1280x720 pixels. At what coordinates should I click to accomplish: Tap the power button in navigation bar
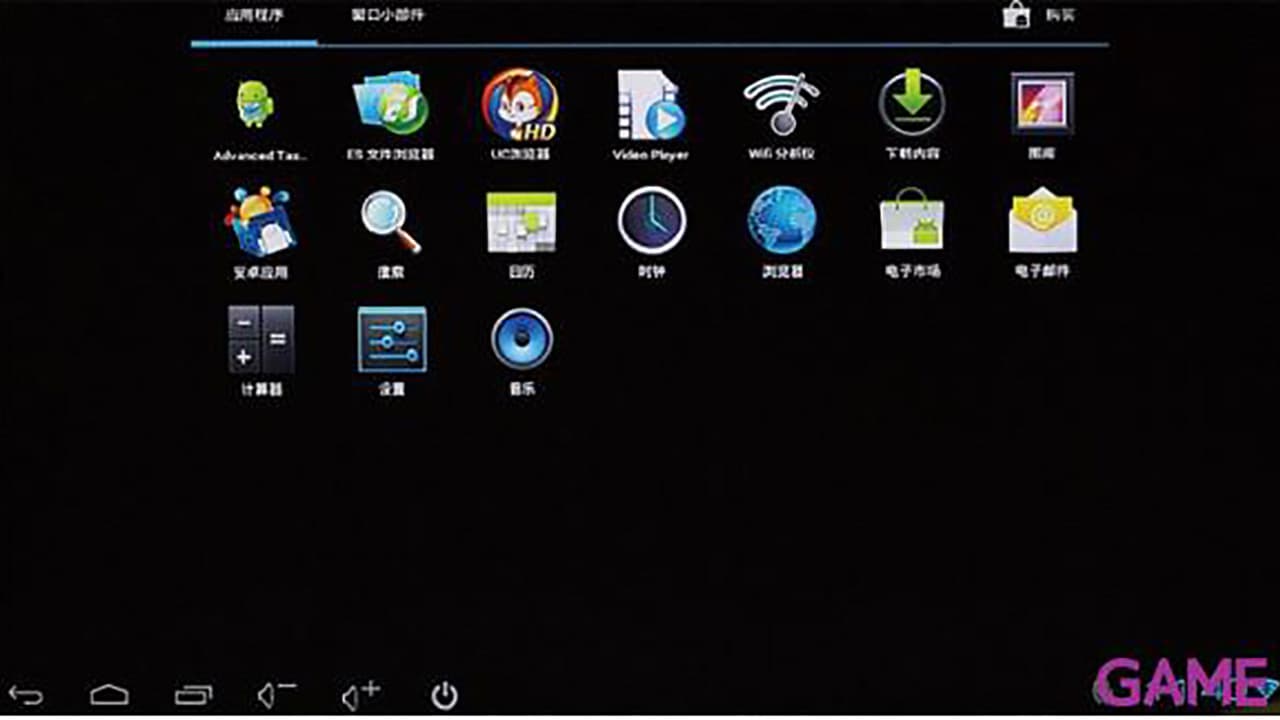click(x=444, y=695)
